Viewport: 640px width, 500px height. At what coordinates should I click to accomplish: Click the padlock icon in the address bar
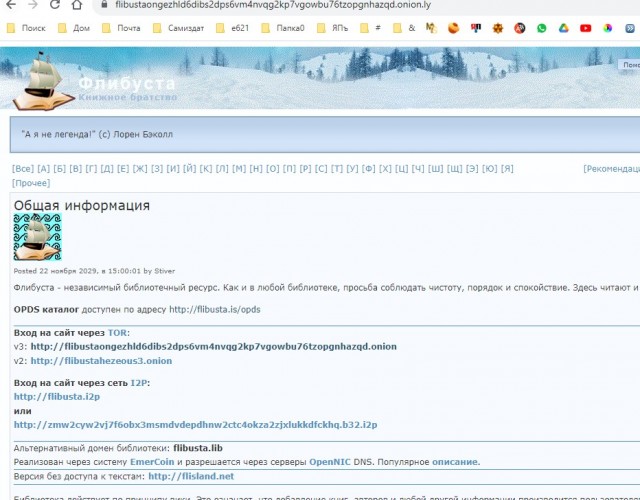pos(104,4)
